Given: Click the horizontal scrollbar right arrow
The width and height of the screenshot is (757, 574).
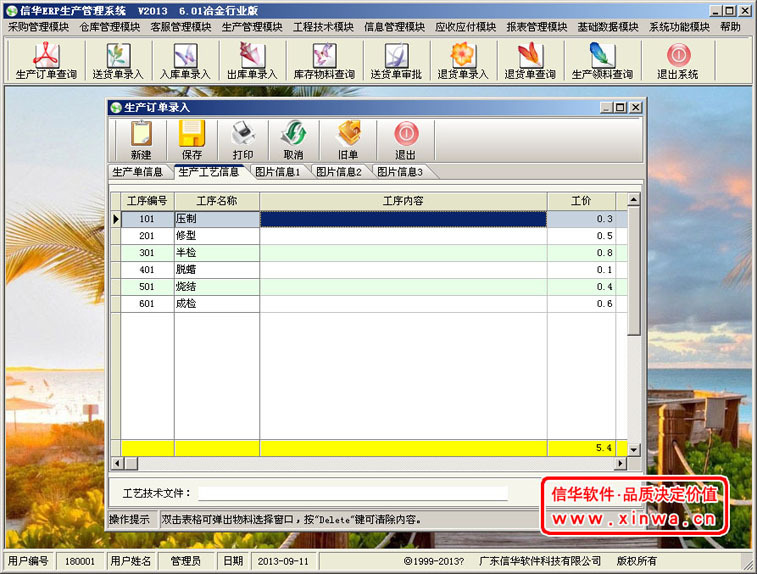Looking at the screenshot, I should click(620, 464).
